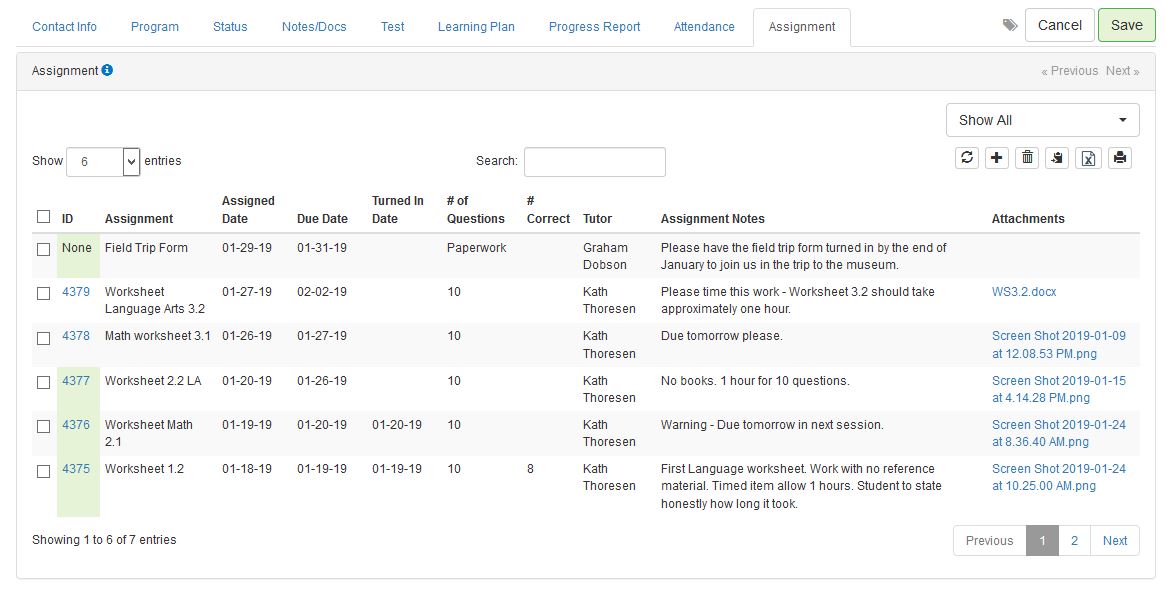The width and height of the screenshot is (1166, 594).
Task: Click the tags icon beside Cancel
Action: coord(1010,25)
